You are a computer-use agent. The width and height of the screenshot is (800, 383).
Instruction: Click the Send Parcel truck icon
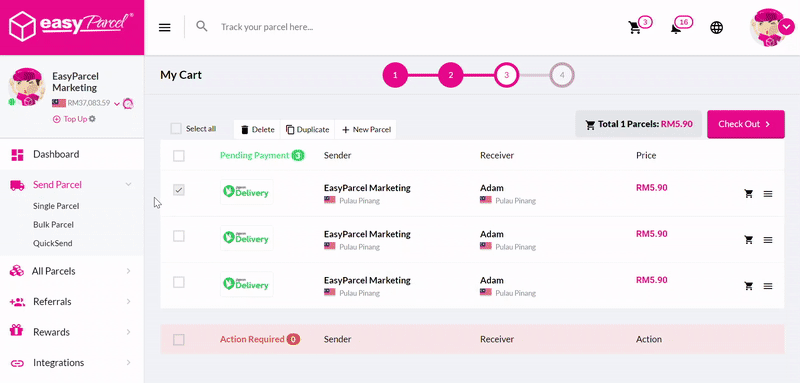pos(17,185)
